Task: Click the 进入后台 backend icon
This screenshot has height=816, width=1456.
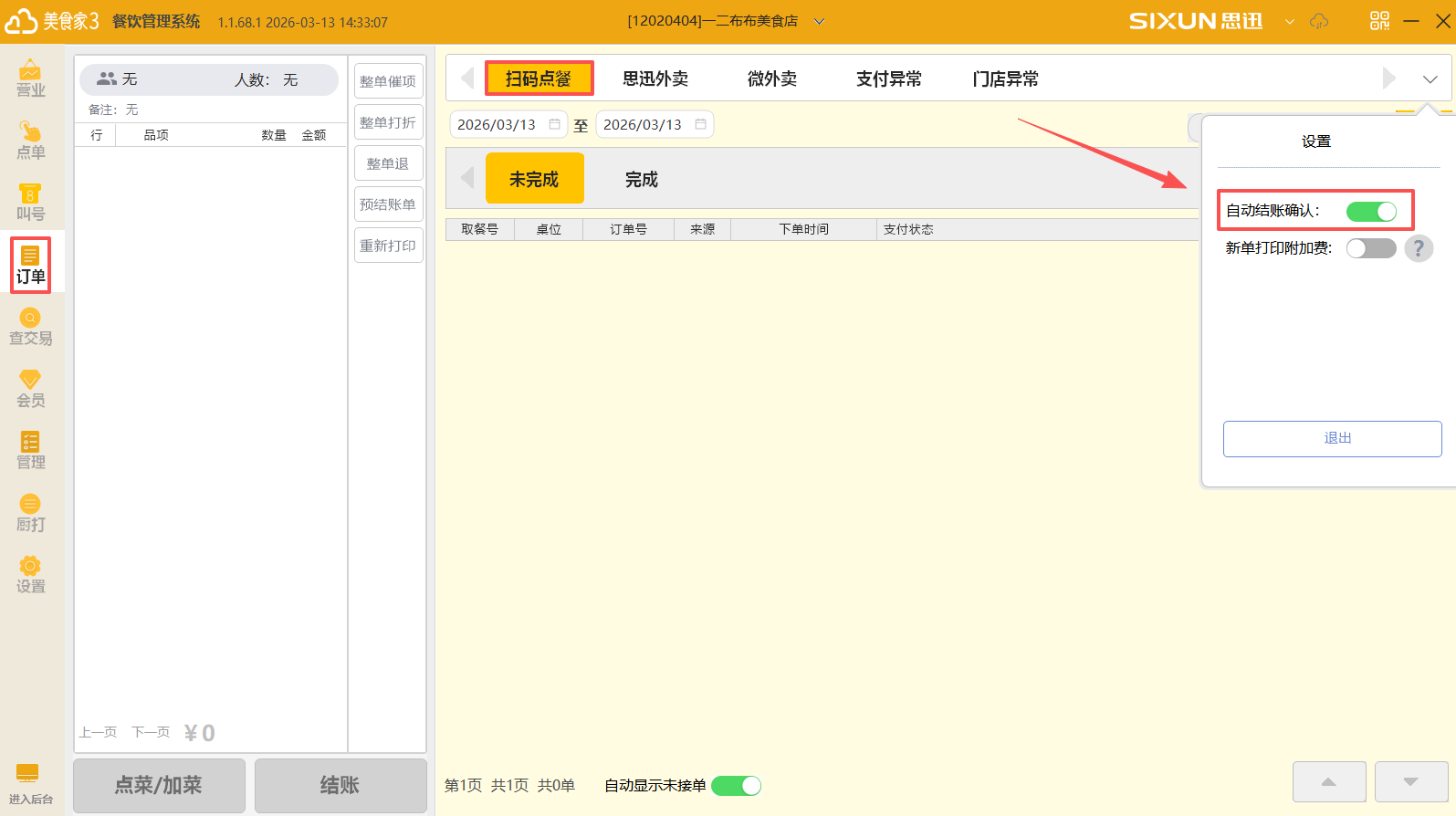Action: [x=29, y=784]
